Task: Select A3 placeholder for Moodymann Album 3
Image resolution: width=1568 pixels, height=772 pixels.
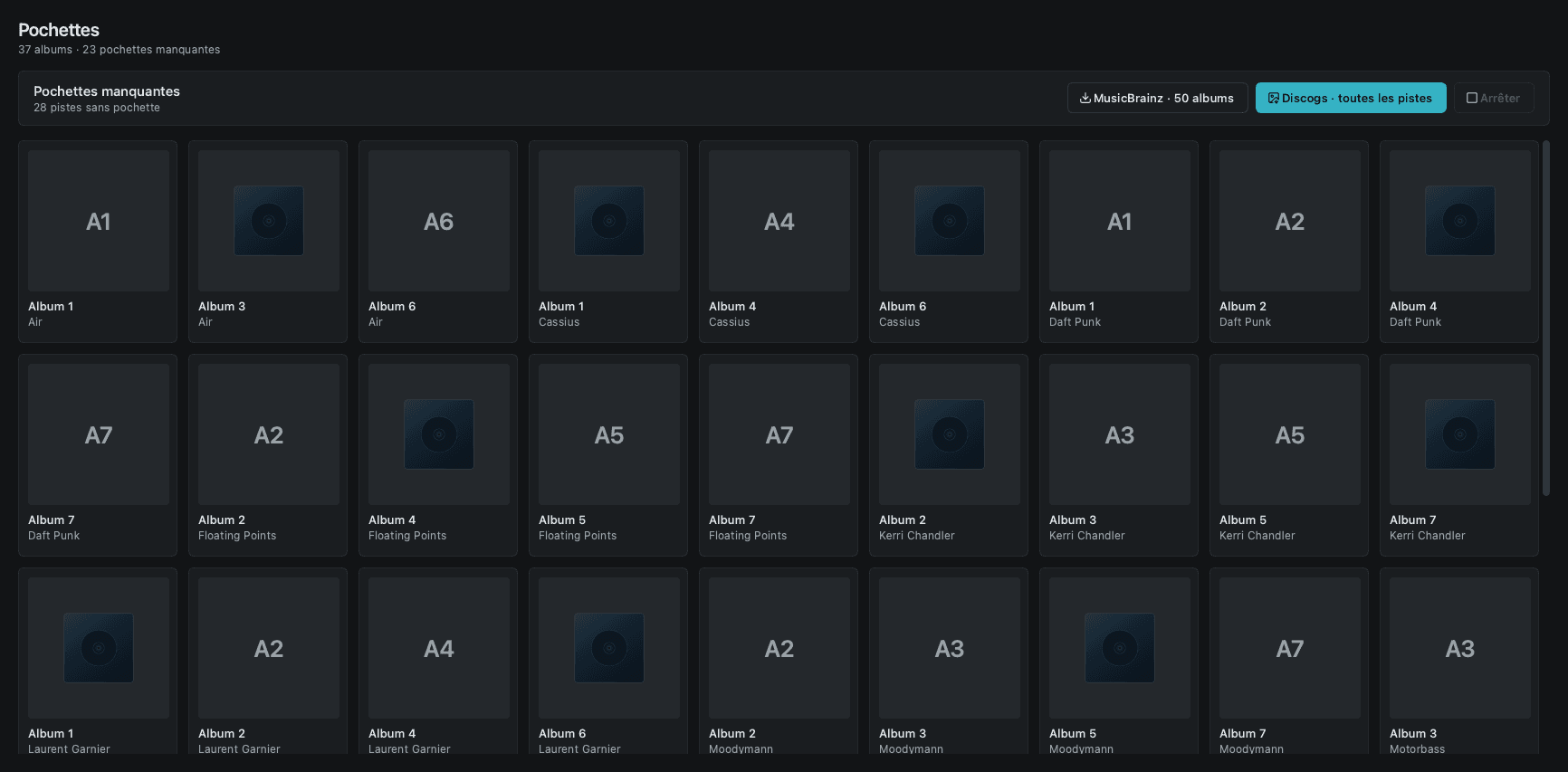Action: (950, 648)
